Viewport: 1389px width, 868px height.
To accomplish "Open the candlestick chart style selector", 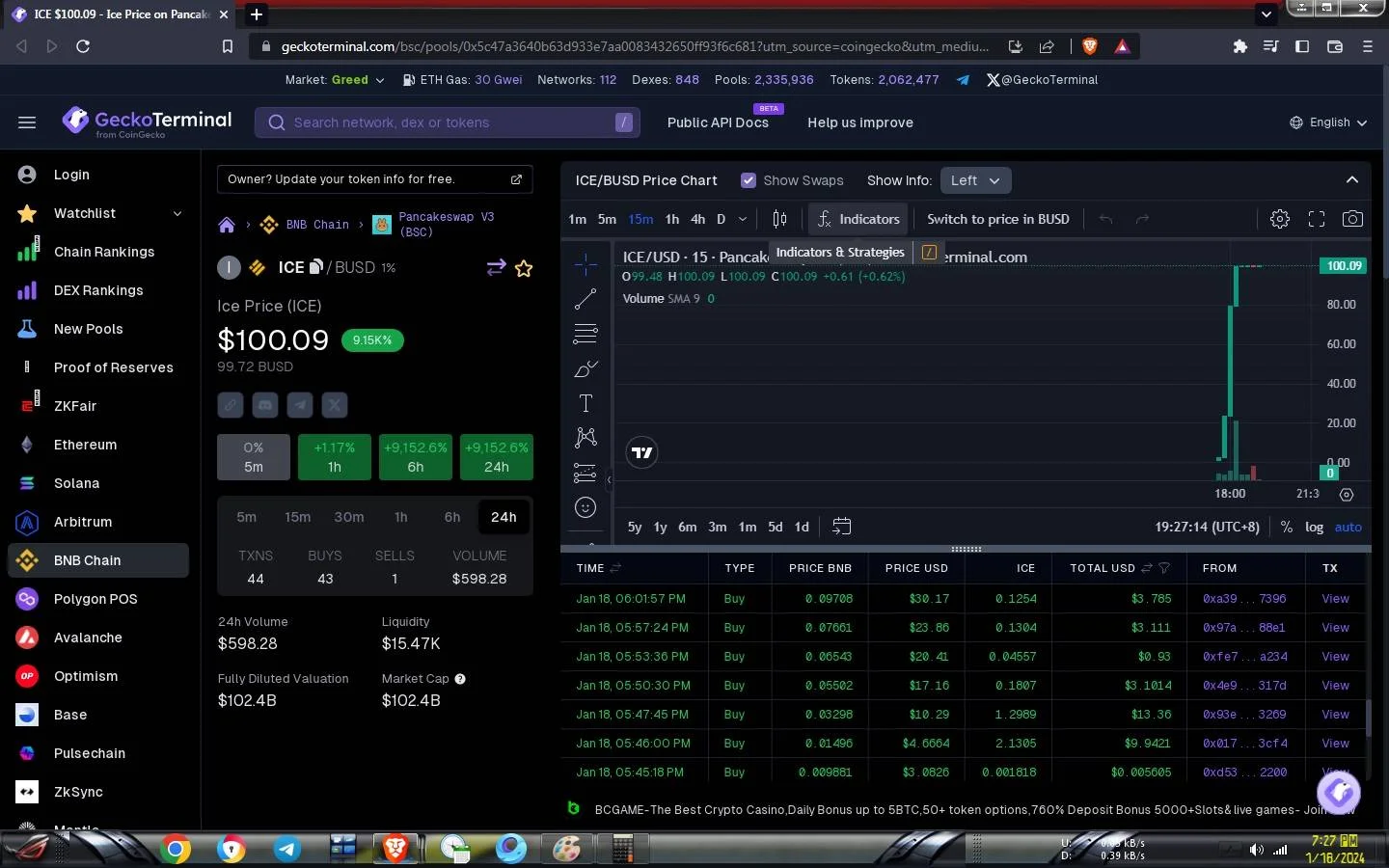I will (779, 219).
